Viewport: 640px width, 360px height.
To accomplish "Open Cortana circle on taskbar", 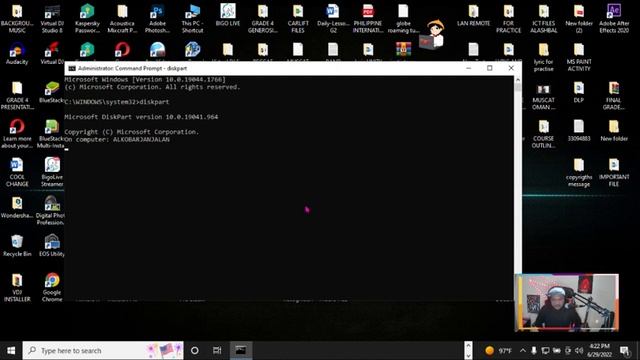I will point(195,351).
